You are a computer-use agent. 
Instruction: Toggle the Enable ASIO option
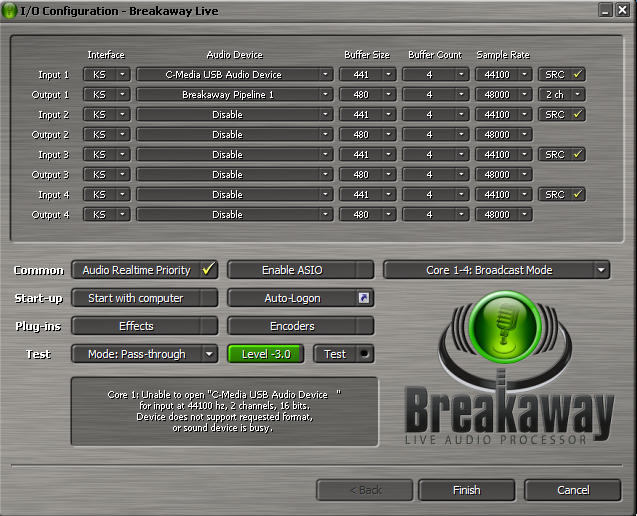[300, 270]
